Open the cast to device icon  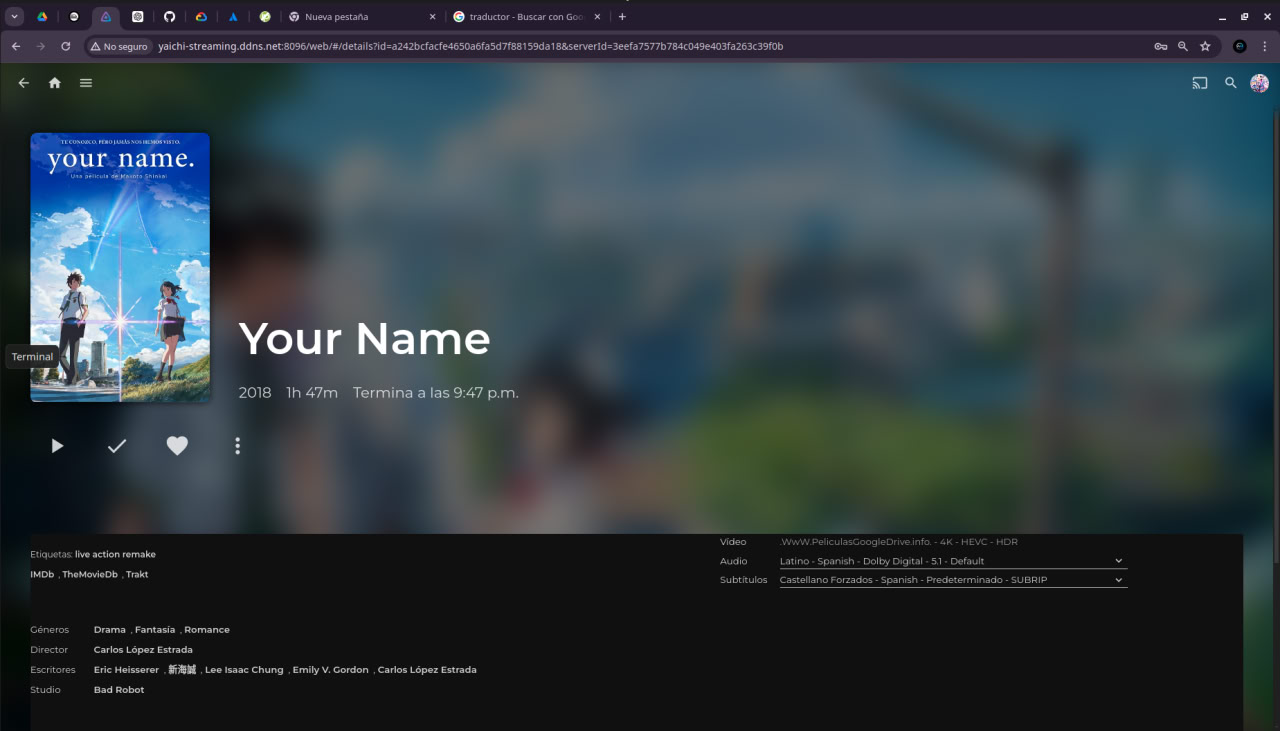(x=1200, y=83)
